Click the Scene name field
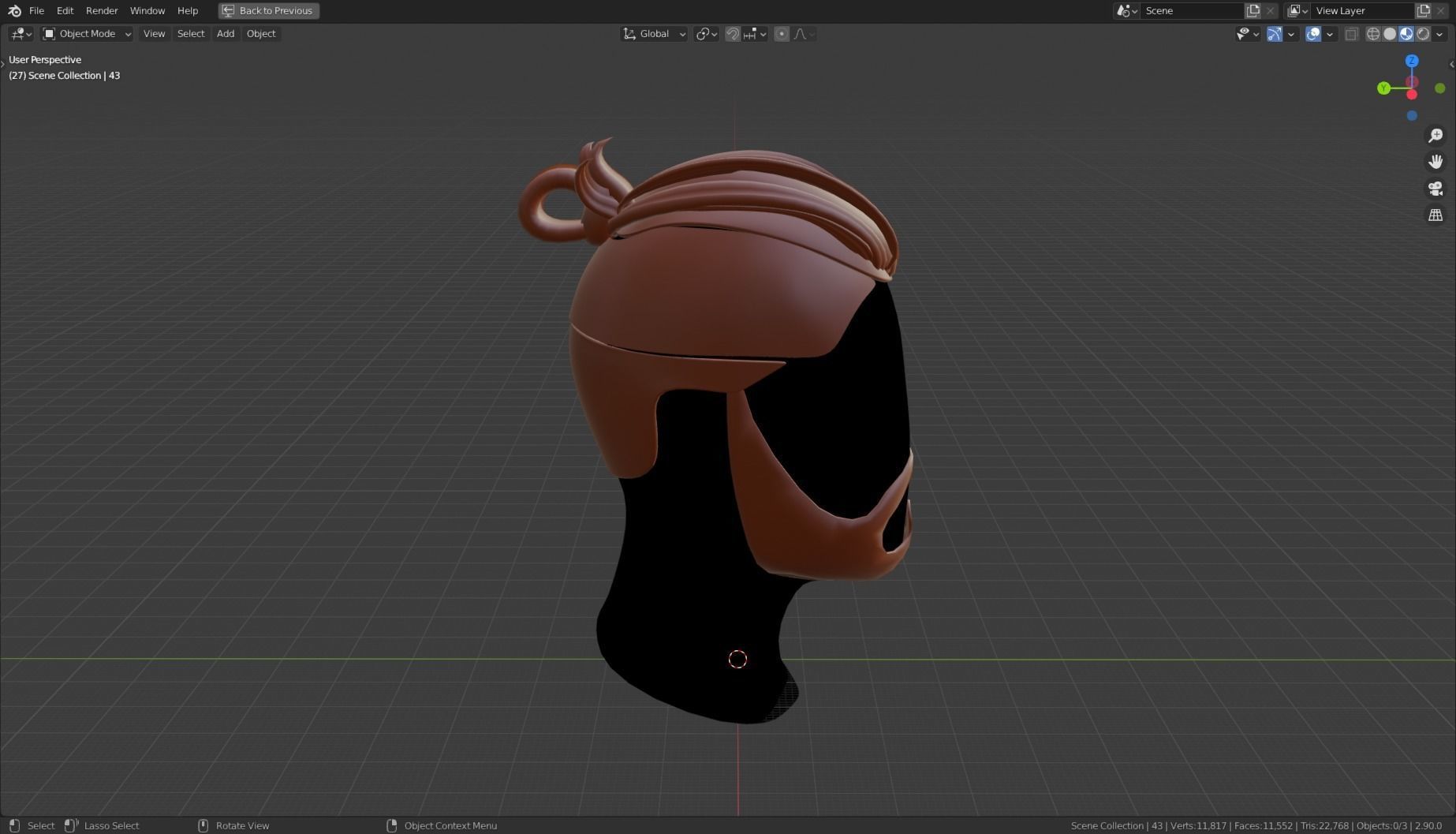The width and height of the screenshot is (1456, 834). [1193, 11]
